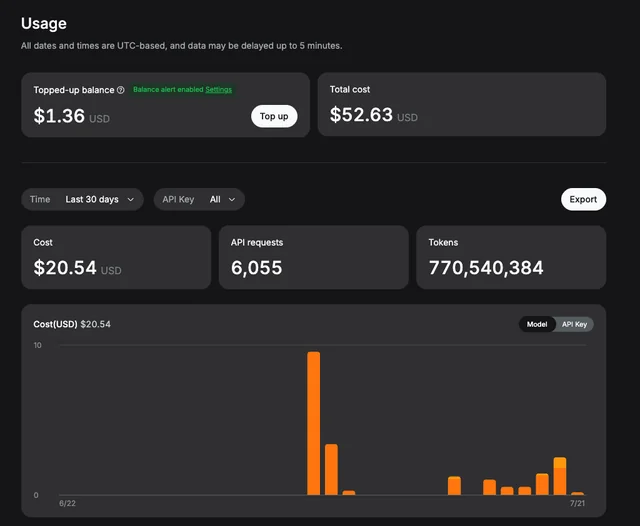Click the Balance alert enabled label

tap(168, 89)
